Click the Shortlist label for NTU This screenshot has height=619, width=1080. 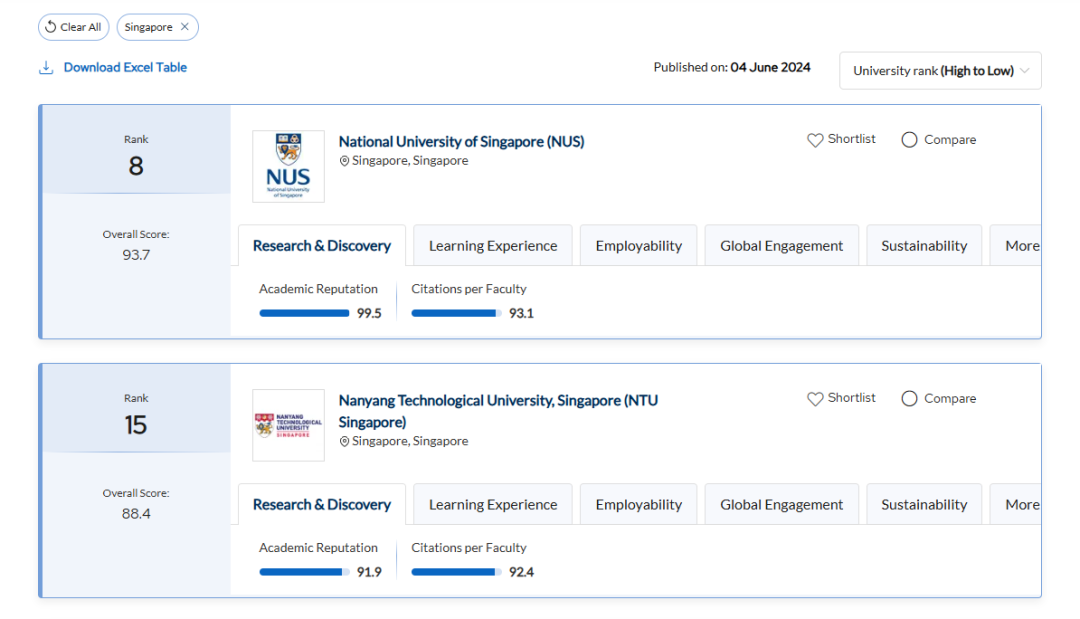pos(851,398)
